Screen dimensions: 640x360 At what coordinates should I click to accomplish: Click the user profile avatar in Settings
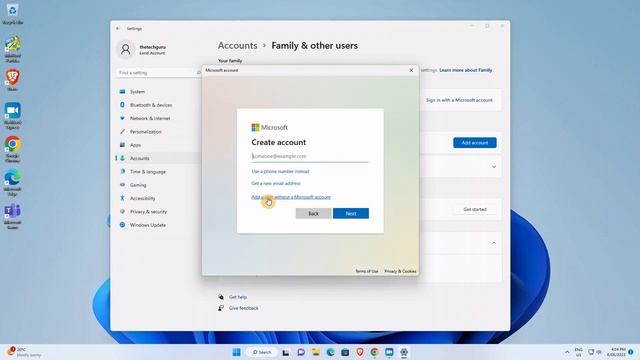pos(126,49)
